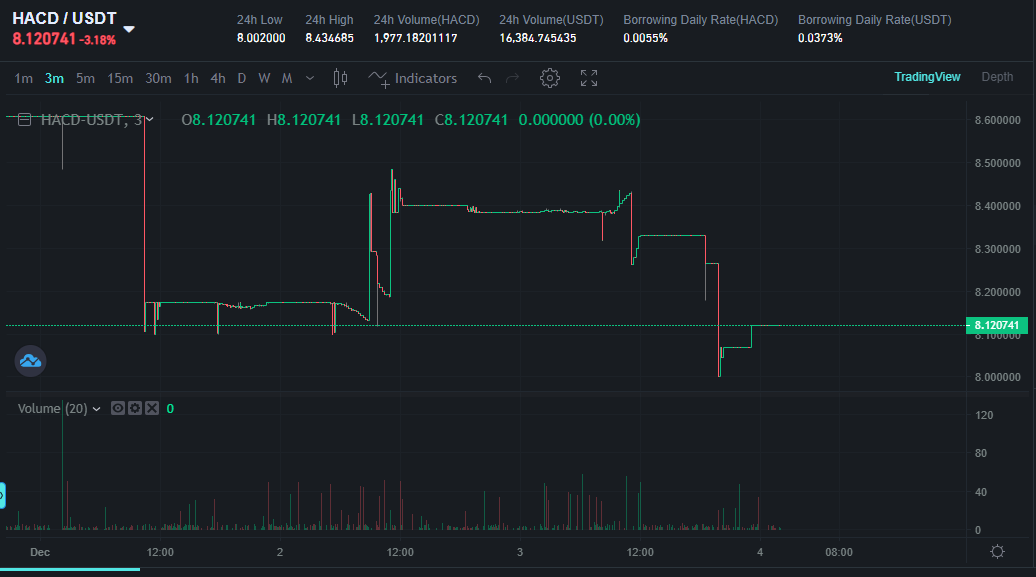Click the HACD-USDT legend square icon
This screenshot has height=577, width=1036.
tap(24, 120)
